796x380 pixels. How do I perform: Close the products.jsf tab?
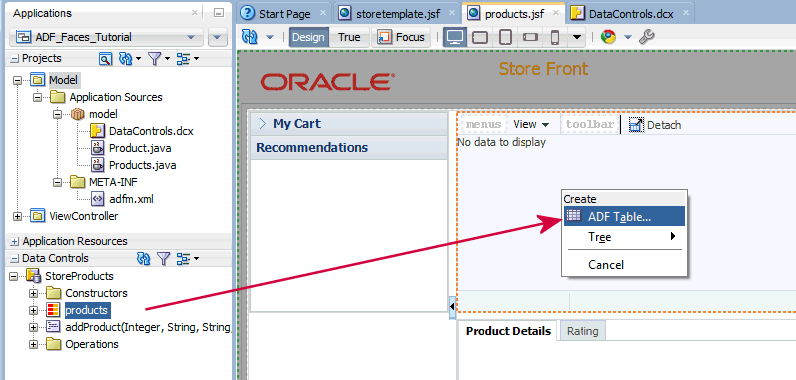click(x=557, y=13)
